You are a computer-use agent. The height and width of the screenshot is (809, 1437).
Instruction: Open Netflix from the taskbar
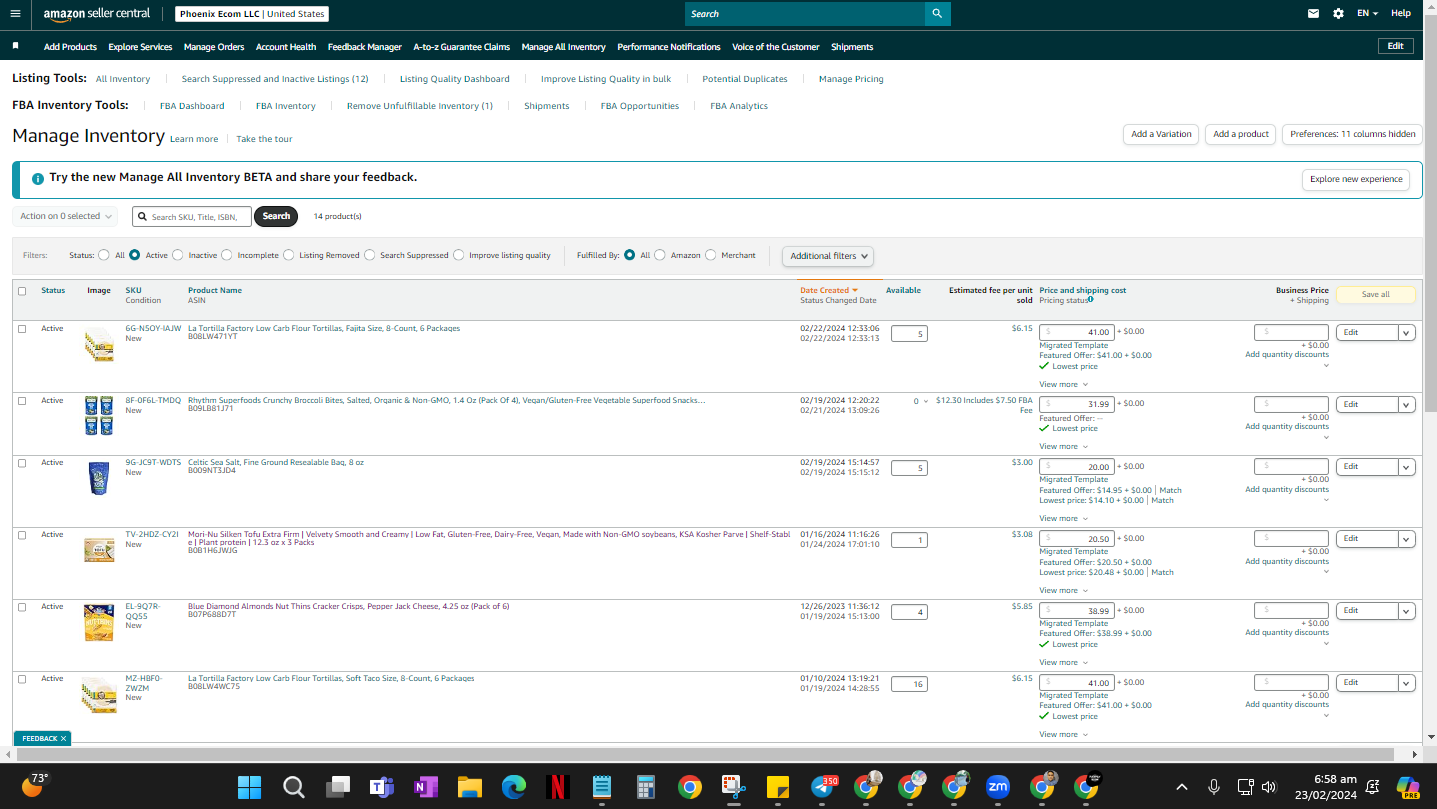pyautogui.click(x=558, y=787)
